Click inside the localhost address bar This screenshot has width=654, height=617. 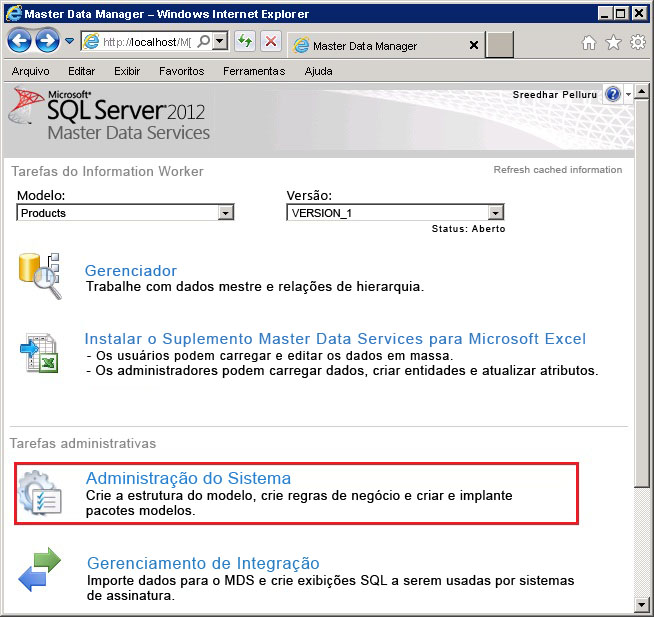pos(145,42)
